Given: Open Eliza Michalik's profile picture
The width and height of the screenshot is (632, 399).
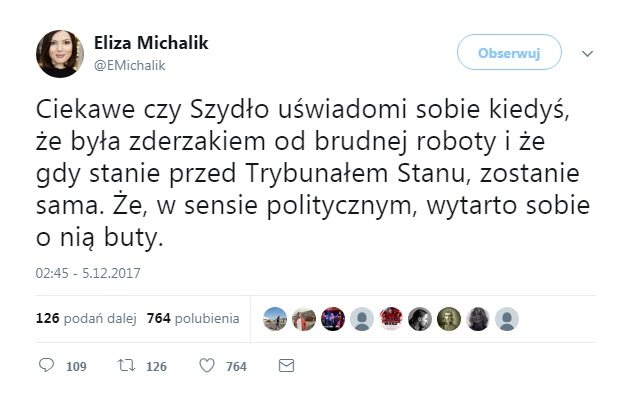Looking at the screenshot, I should 60,54.
